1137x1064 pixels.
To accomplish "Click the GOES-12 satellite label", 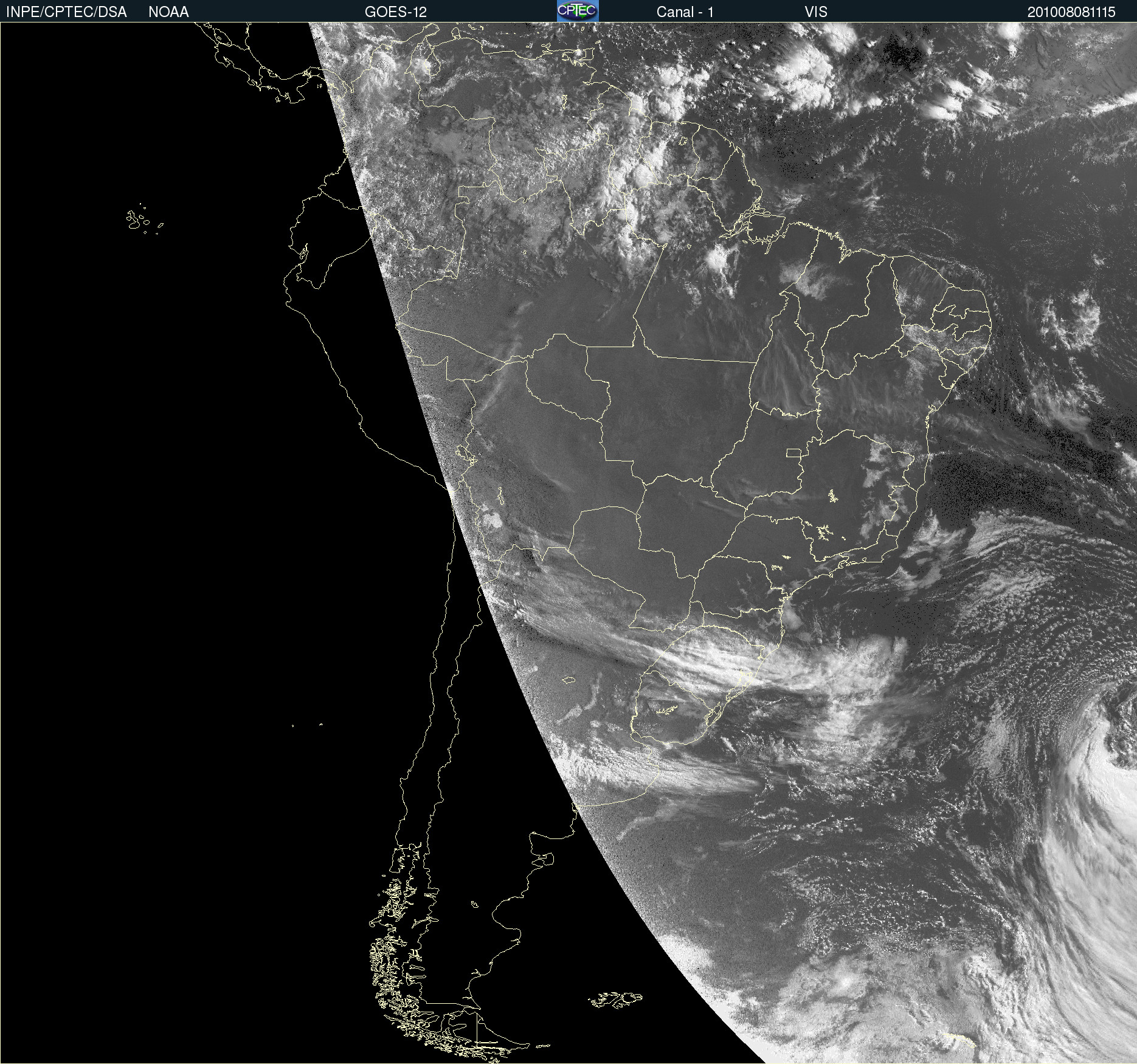I will 396,12.
